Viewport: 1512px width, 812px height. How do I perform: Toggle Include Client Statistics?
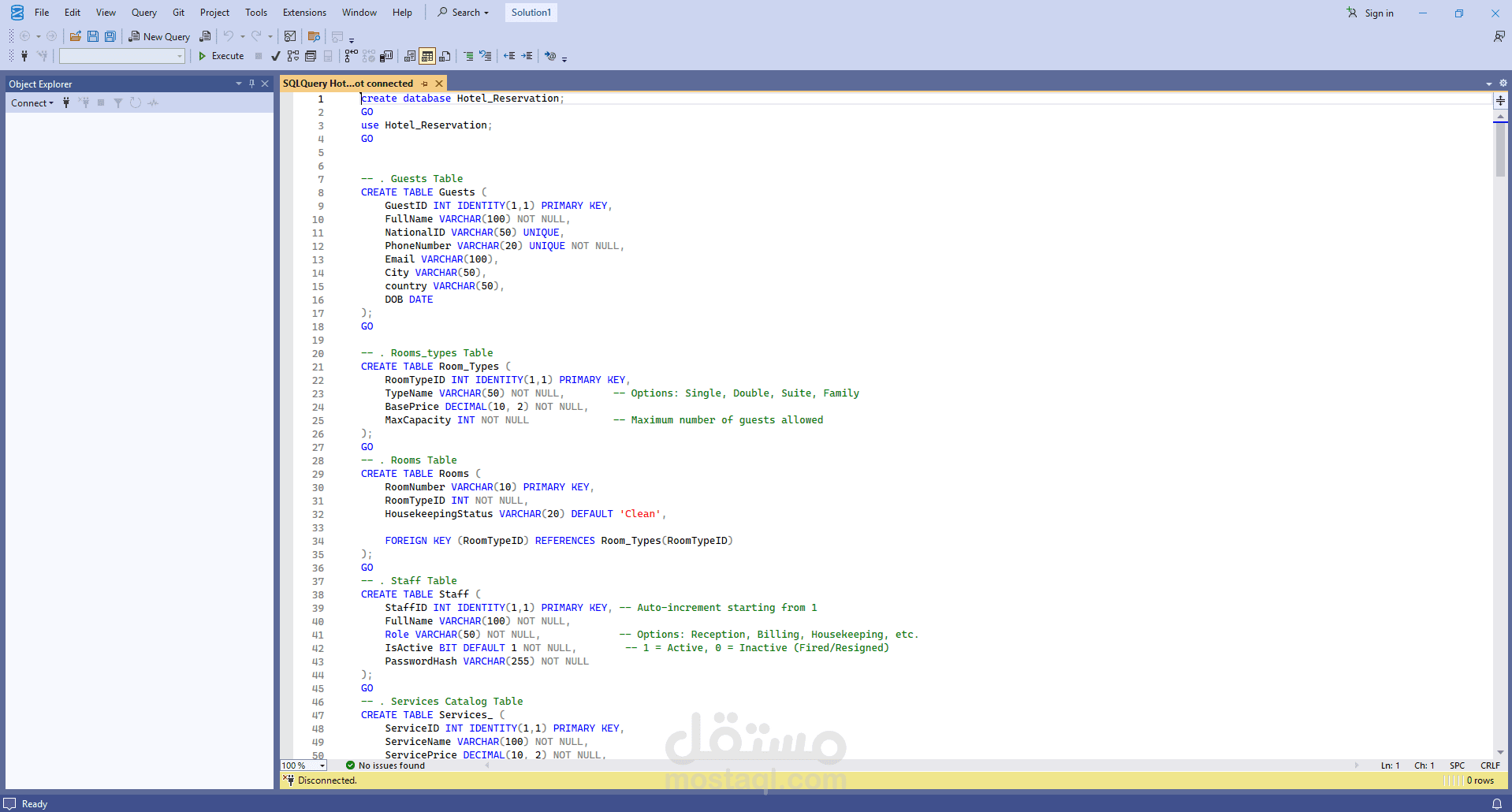pos(386,56)
